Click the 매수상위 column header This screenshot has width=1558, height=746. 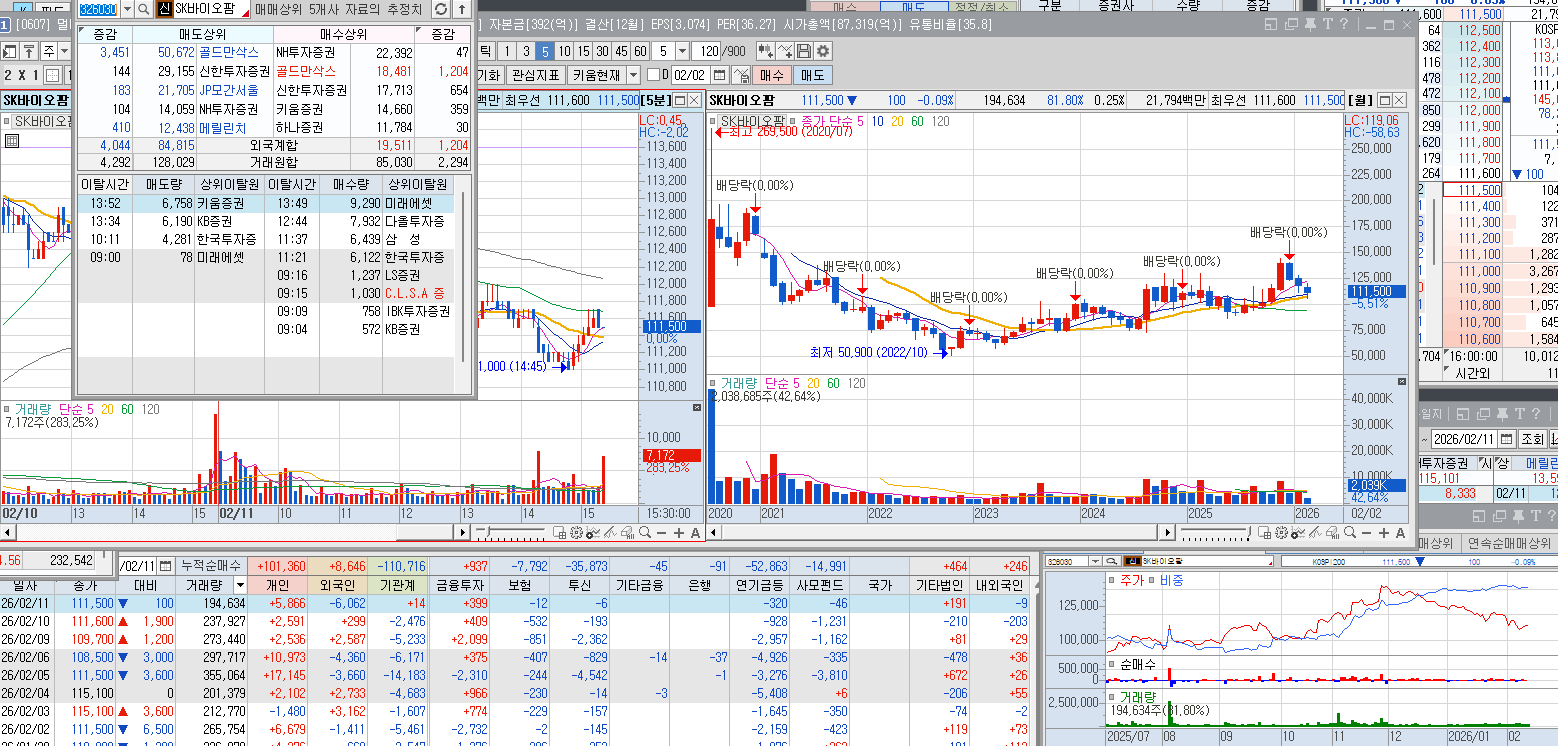(343, 34)
